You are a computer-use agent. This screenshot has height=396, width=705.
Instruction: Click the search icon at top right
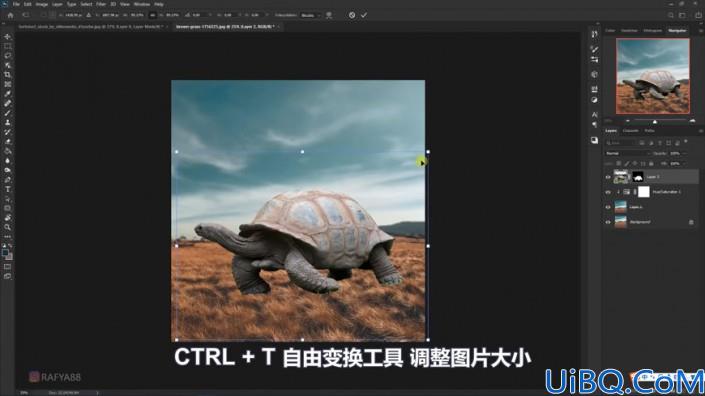(x=670, y=15)
